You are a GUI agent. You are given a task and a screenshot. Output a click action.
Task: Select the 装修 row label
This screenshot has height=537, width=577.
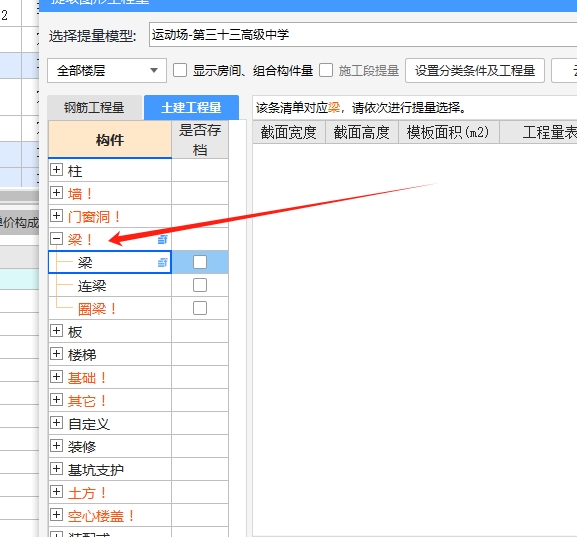[82, 447]
